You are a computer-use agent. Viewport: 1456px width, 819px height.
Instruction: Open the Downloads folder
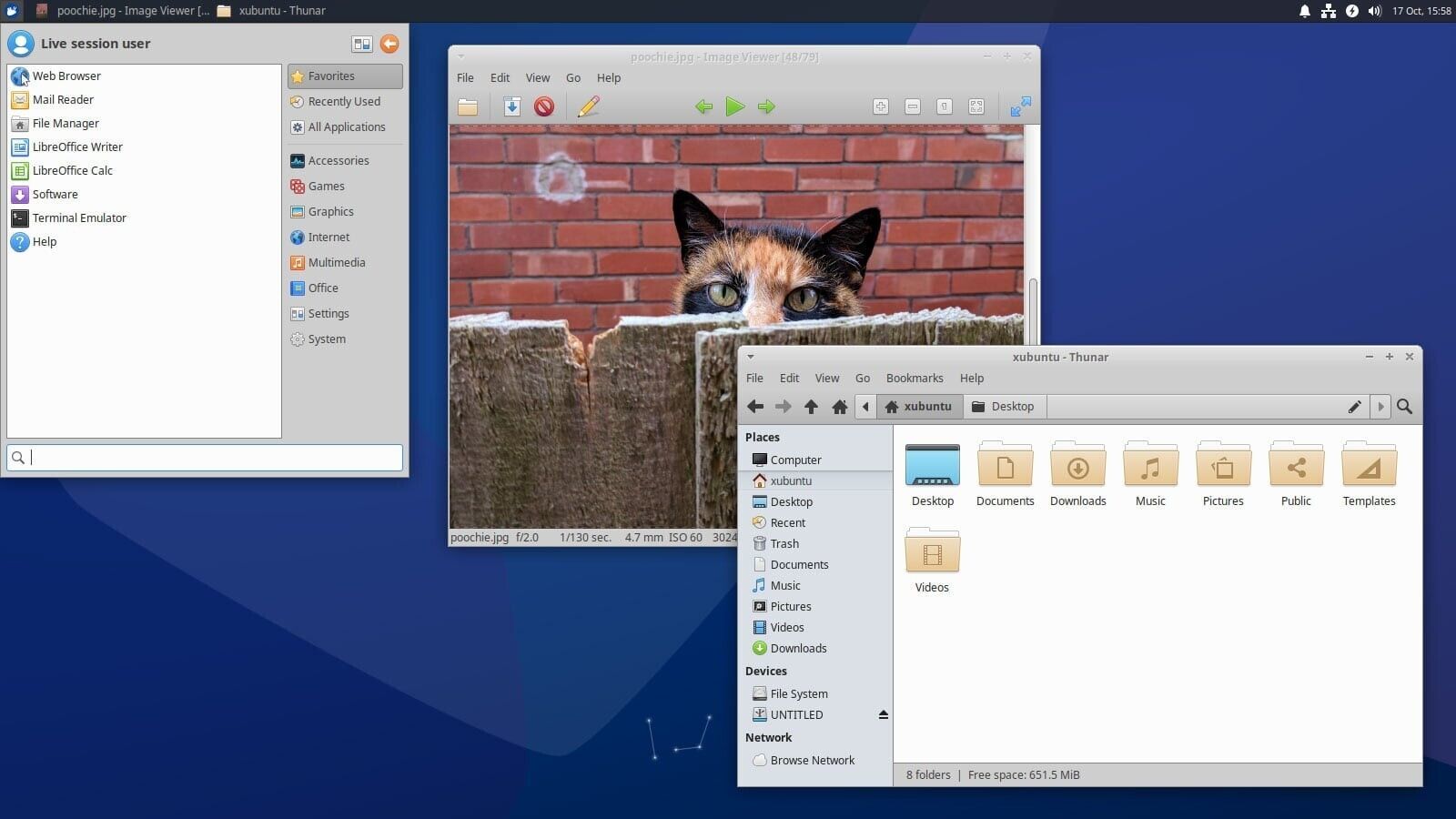pos(1077,473)
